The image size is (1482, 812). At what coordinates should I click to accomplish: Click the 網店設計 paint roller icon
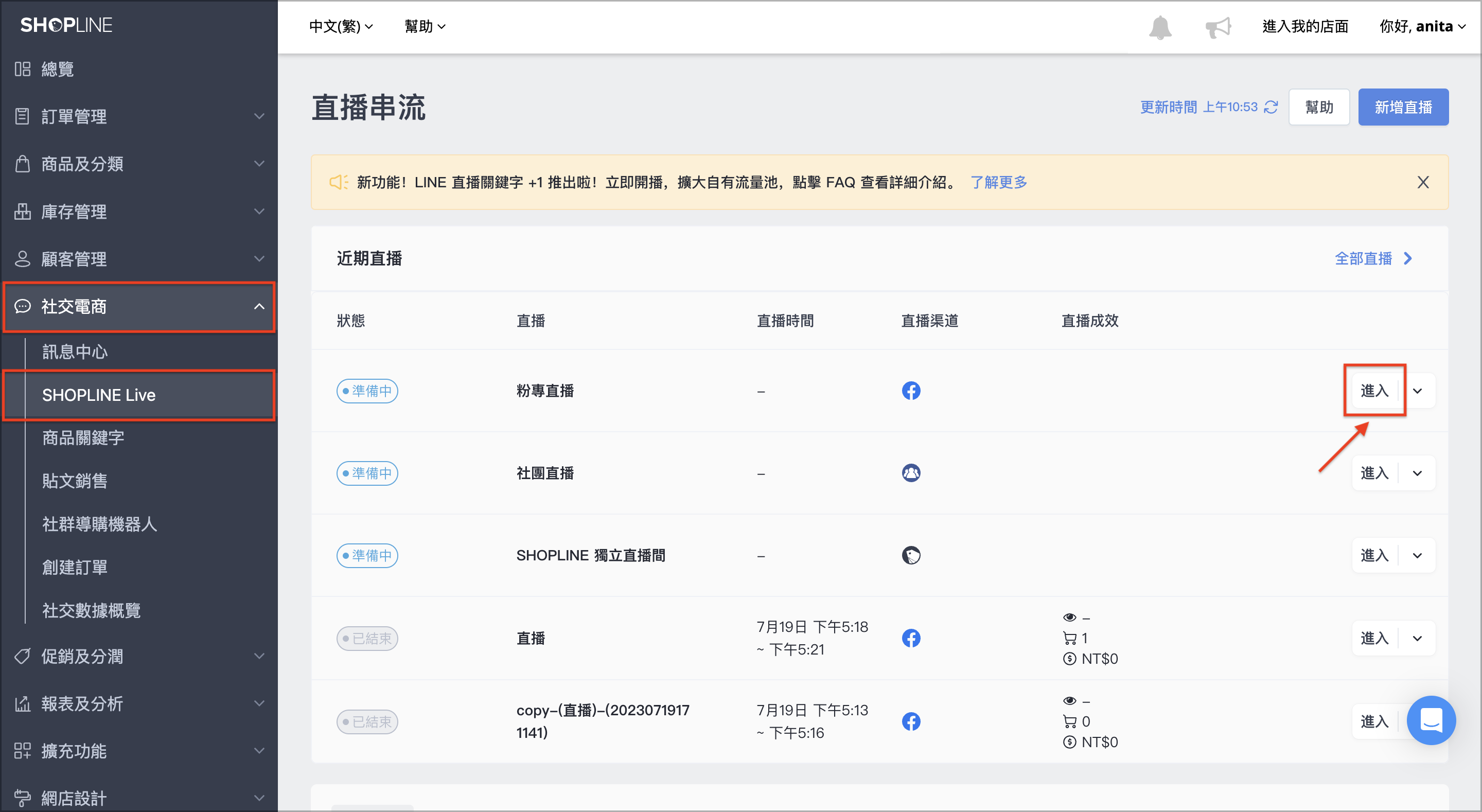(23, 798)
